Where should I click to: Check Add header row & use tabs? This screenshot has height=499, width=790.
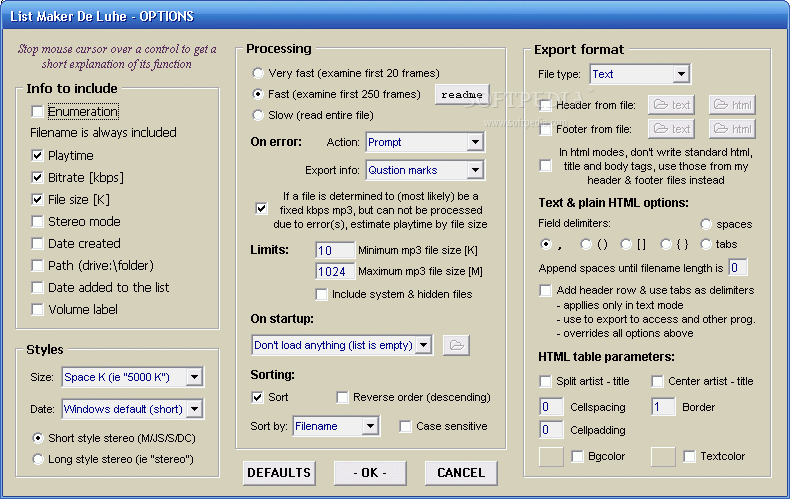(x=545, y=290)
